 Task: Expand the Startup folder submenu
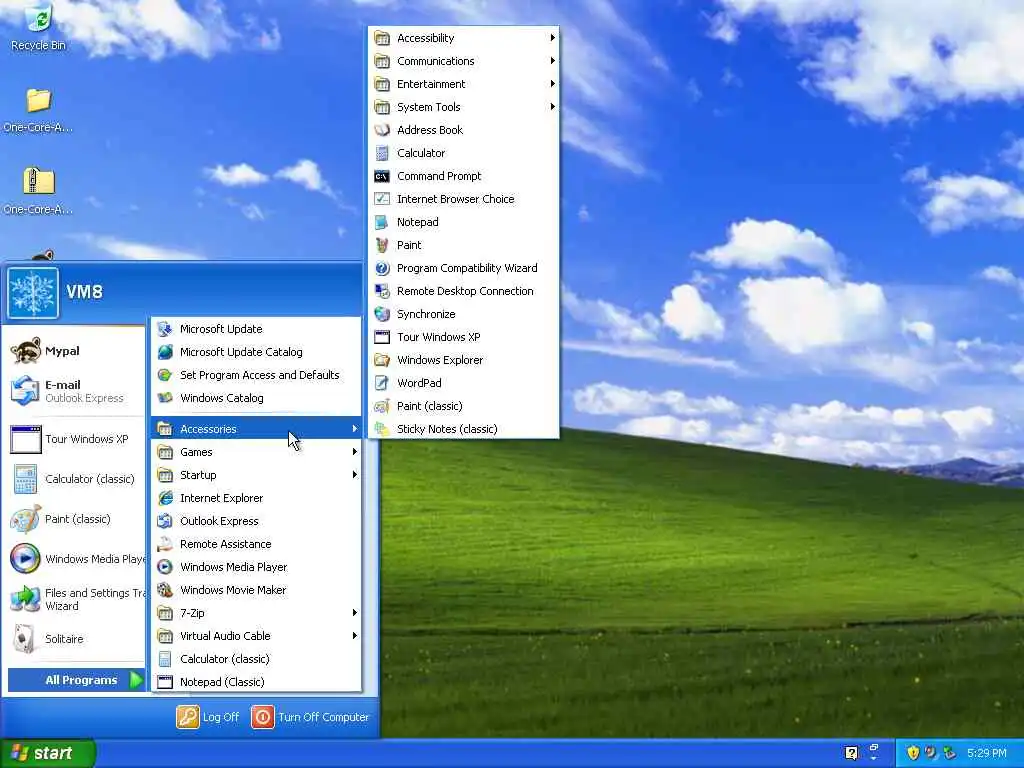click(256, 475)
